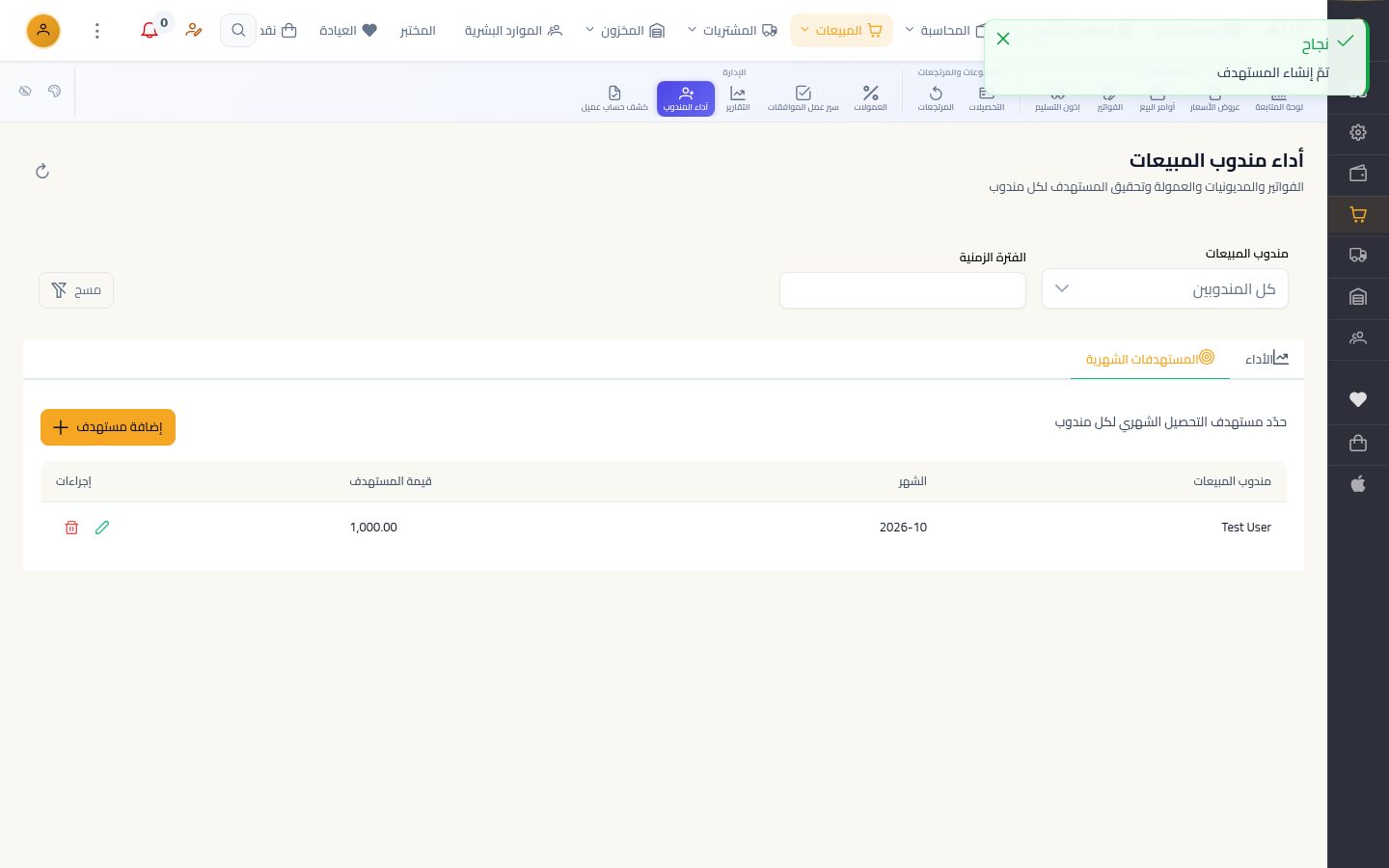Click the theme palette icon
This screenshot has width=1389, height=868.
tap(54, 91)
